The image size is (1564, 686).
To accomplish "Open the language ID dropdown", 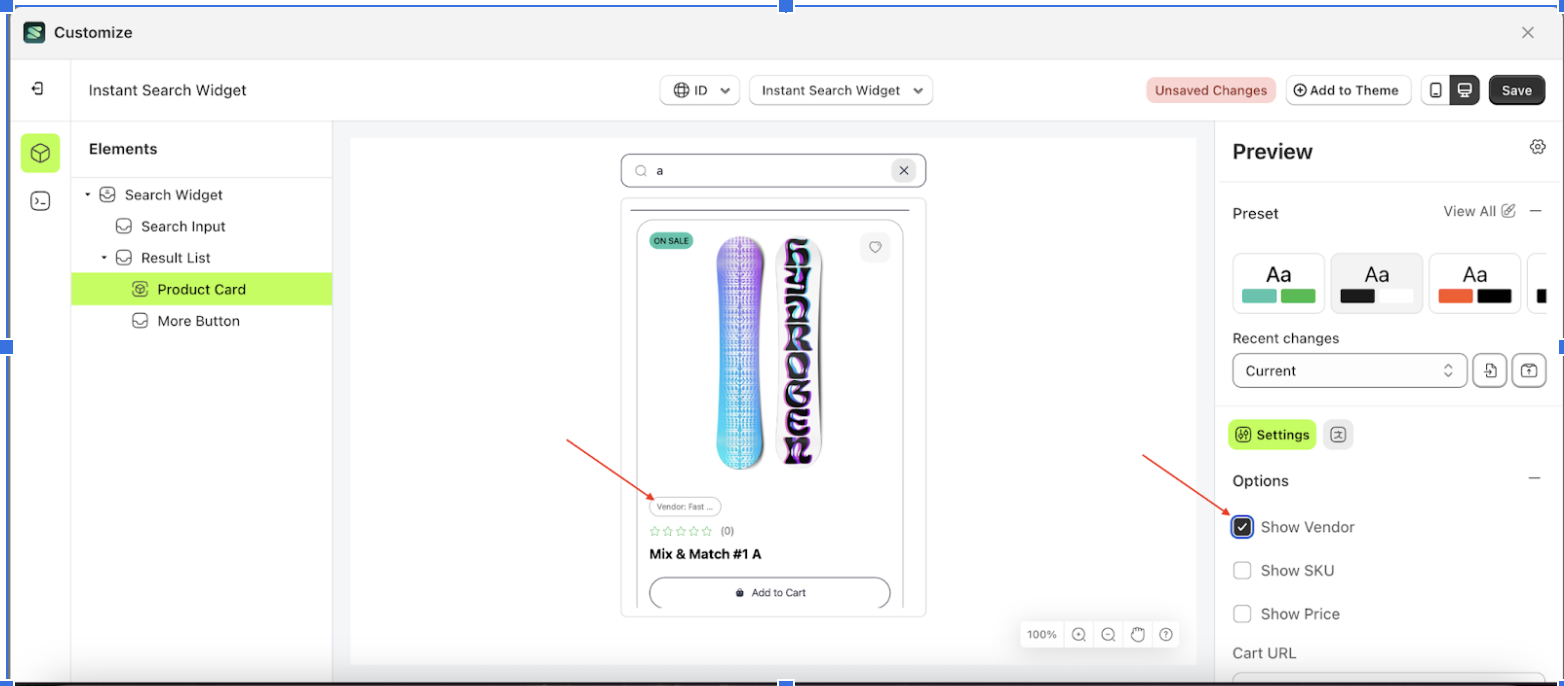I will 698,90.
